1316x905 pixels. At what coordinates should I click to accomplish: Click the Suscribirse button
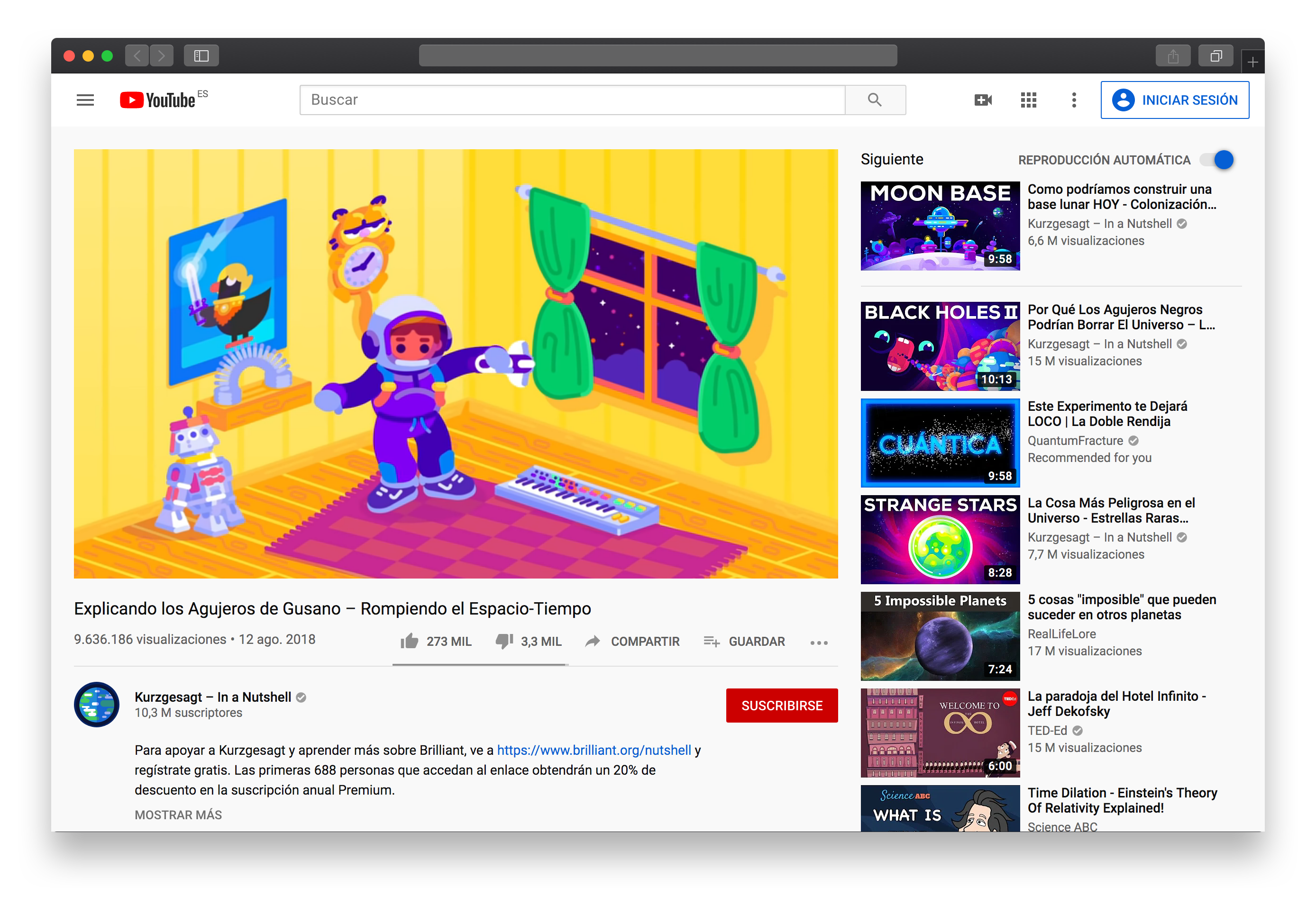click(782, 706)
